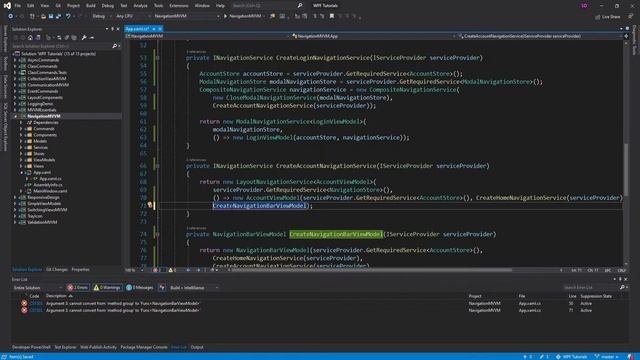Click the Solution Explorer wrench Properties icon

pos(84,38)
